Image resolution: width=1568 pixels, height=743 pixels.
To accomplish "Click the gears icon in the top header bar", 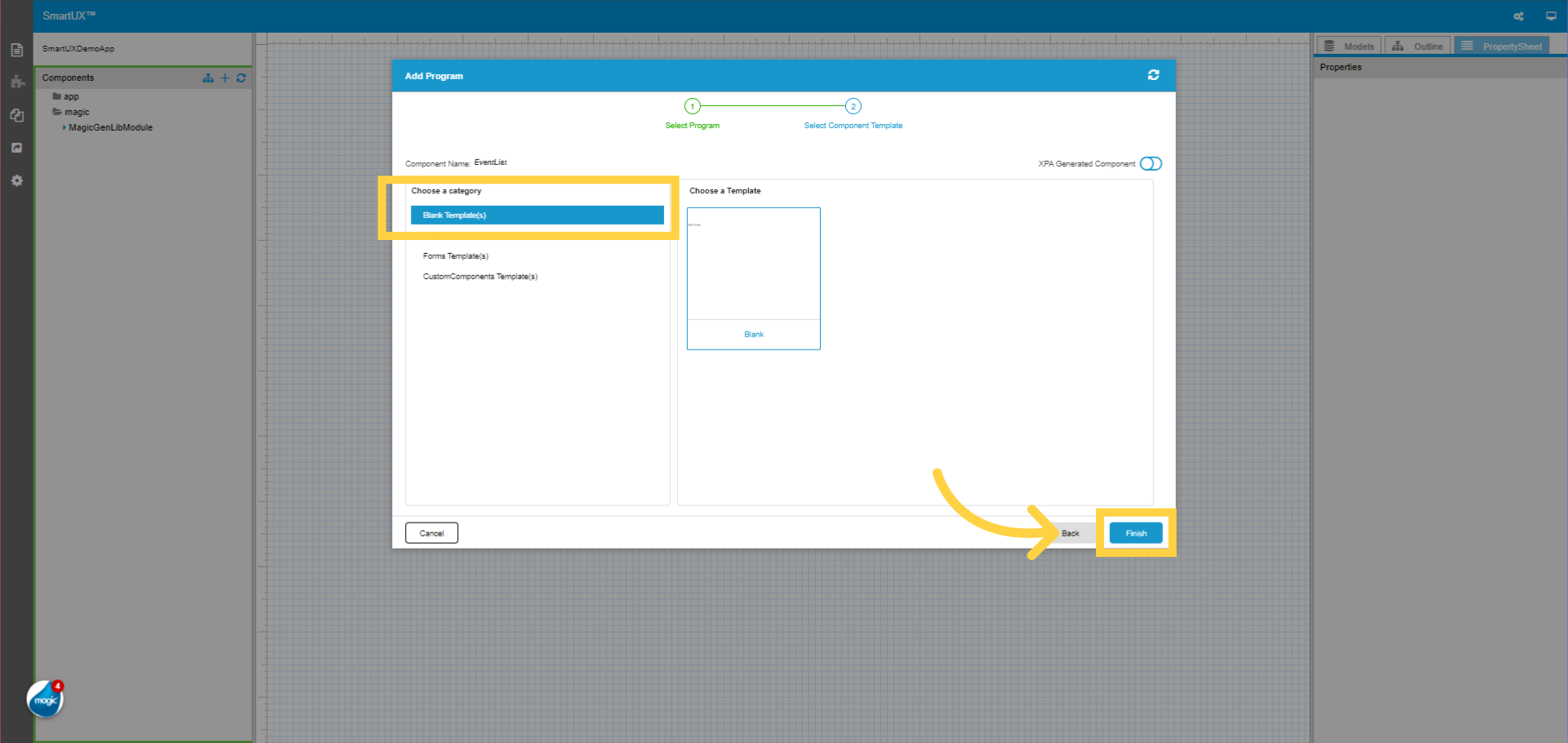I will [1518, 16].
